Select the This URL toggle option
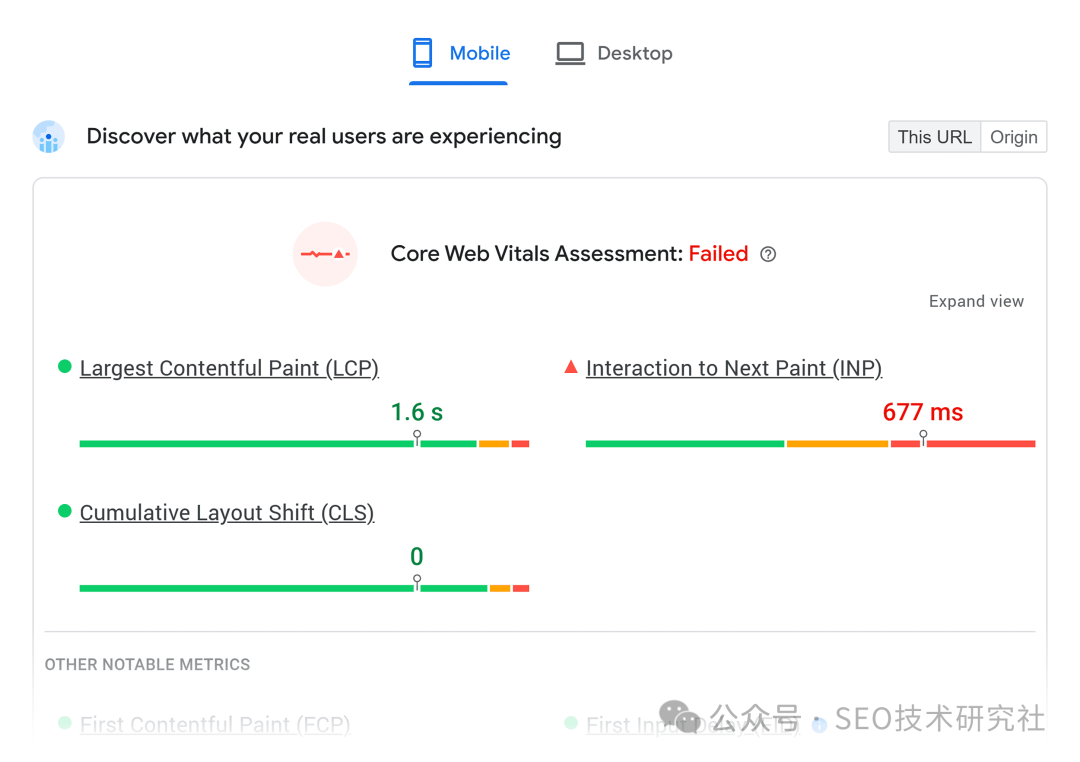 pyautogui.click(x=934, y=137)
